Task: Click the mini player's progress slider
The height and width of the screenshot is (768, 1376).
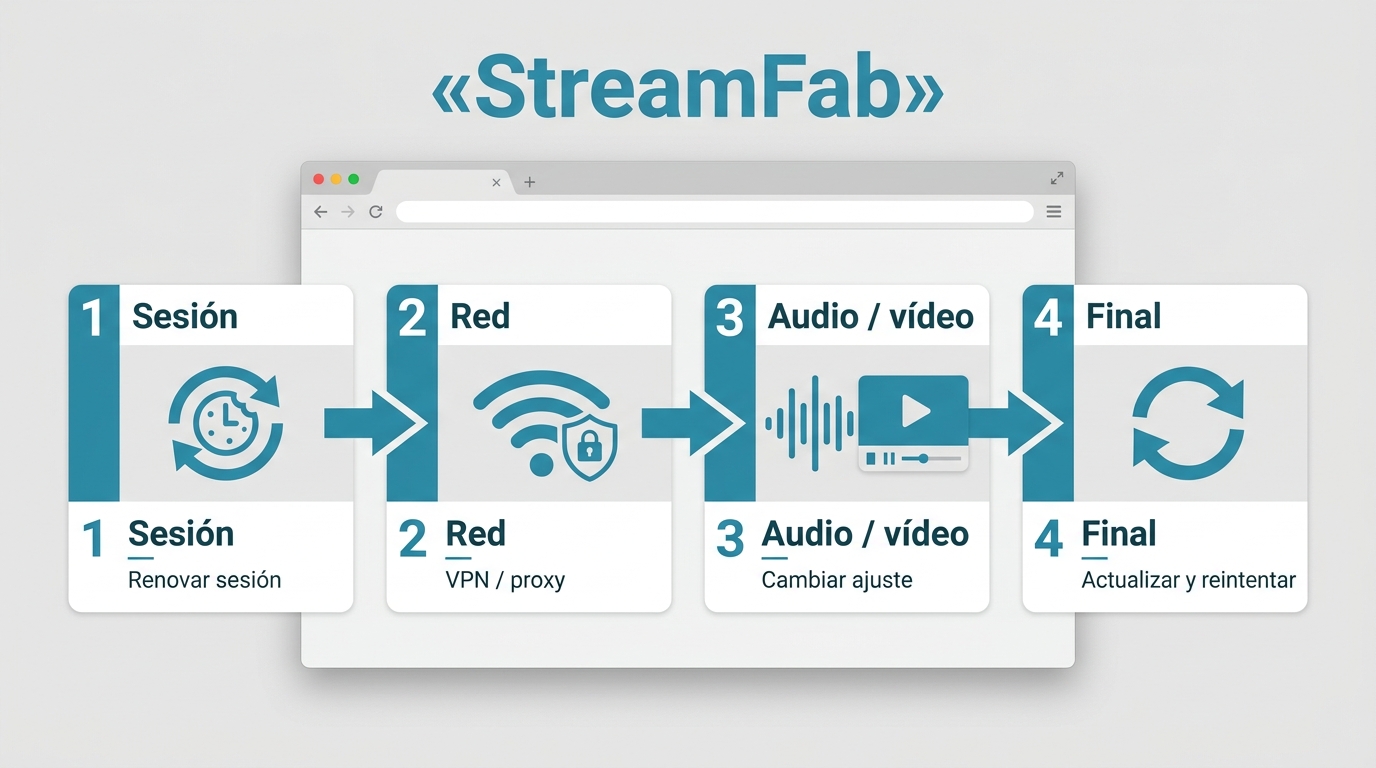Action: (931, 458)
